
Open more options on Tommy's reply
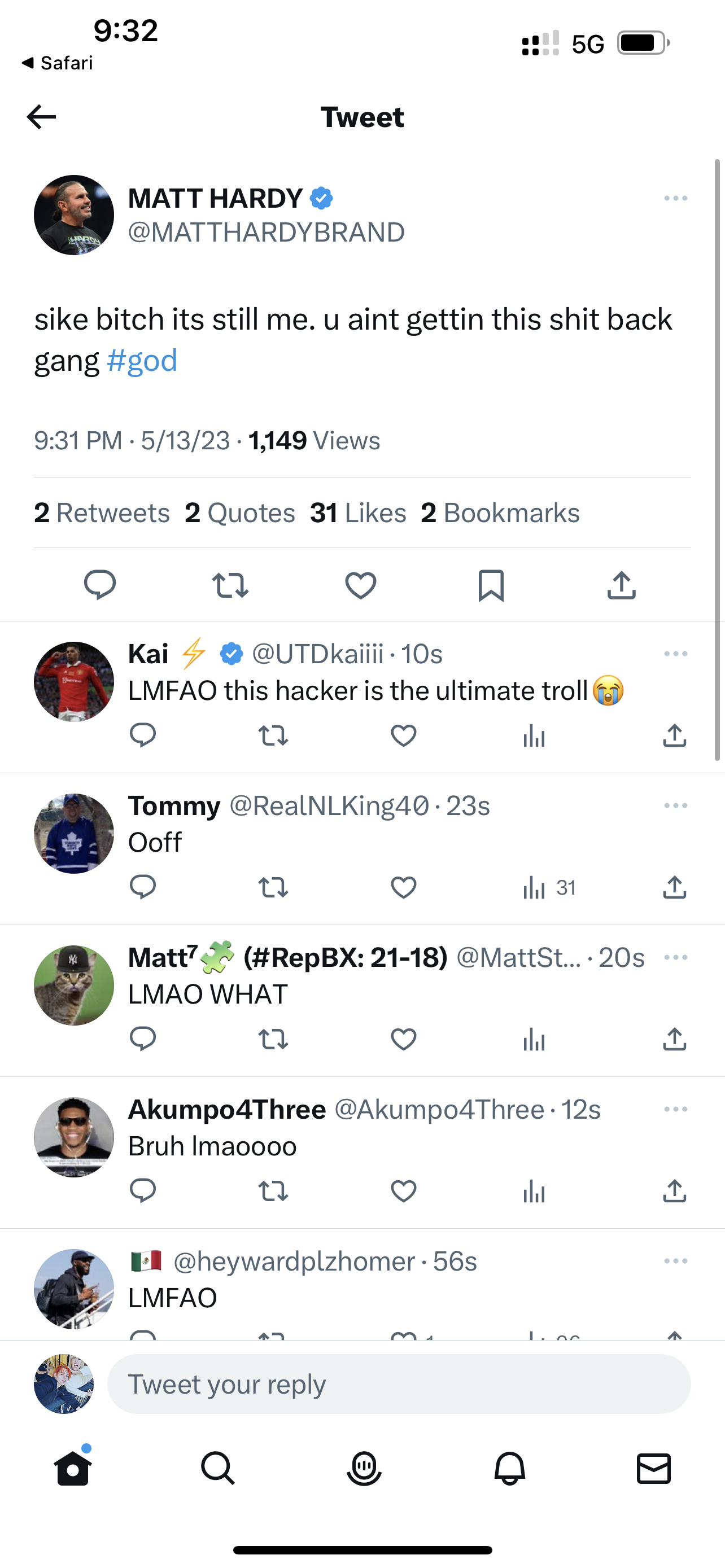pos(676,805)
